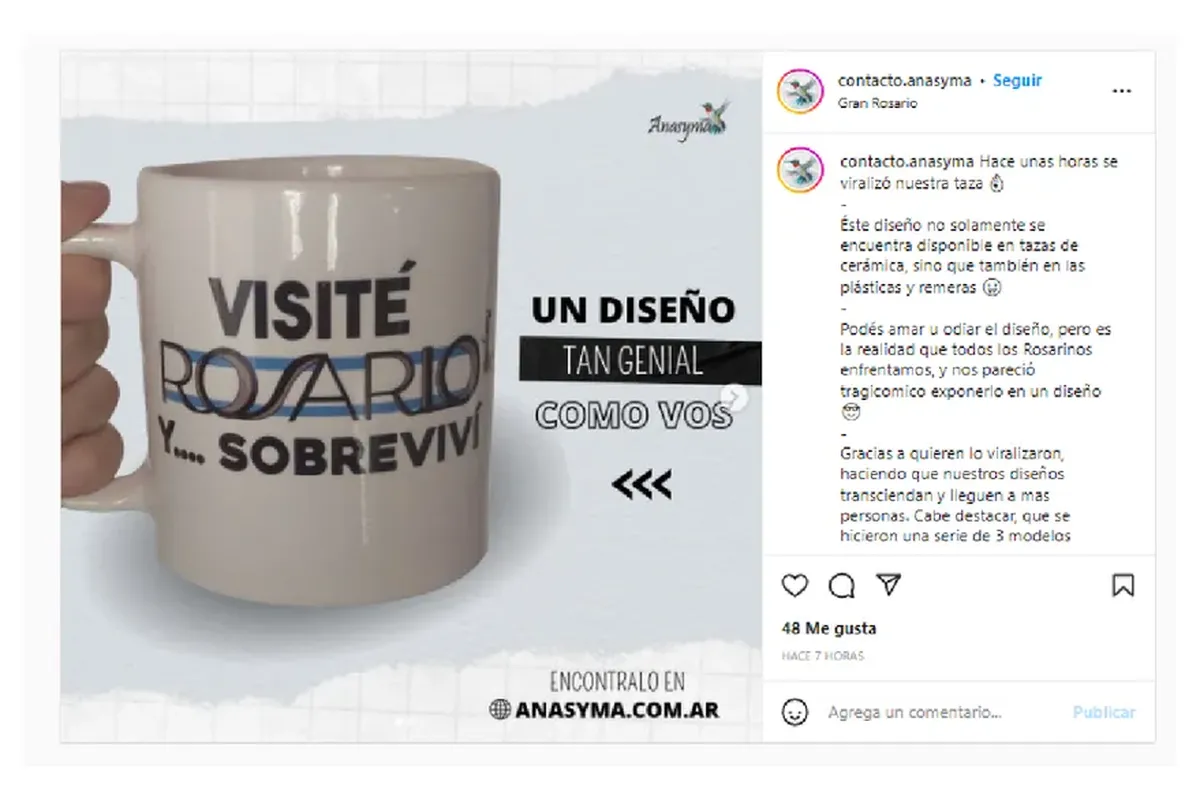Open contacto.anasyma username in the header
Viewport: 1200px width, 800px height.
[905, 81]
